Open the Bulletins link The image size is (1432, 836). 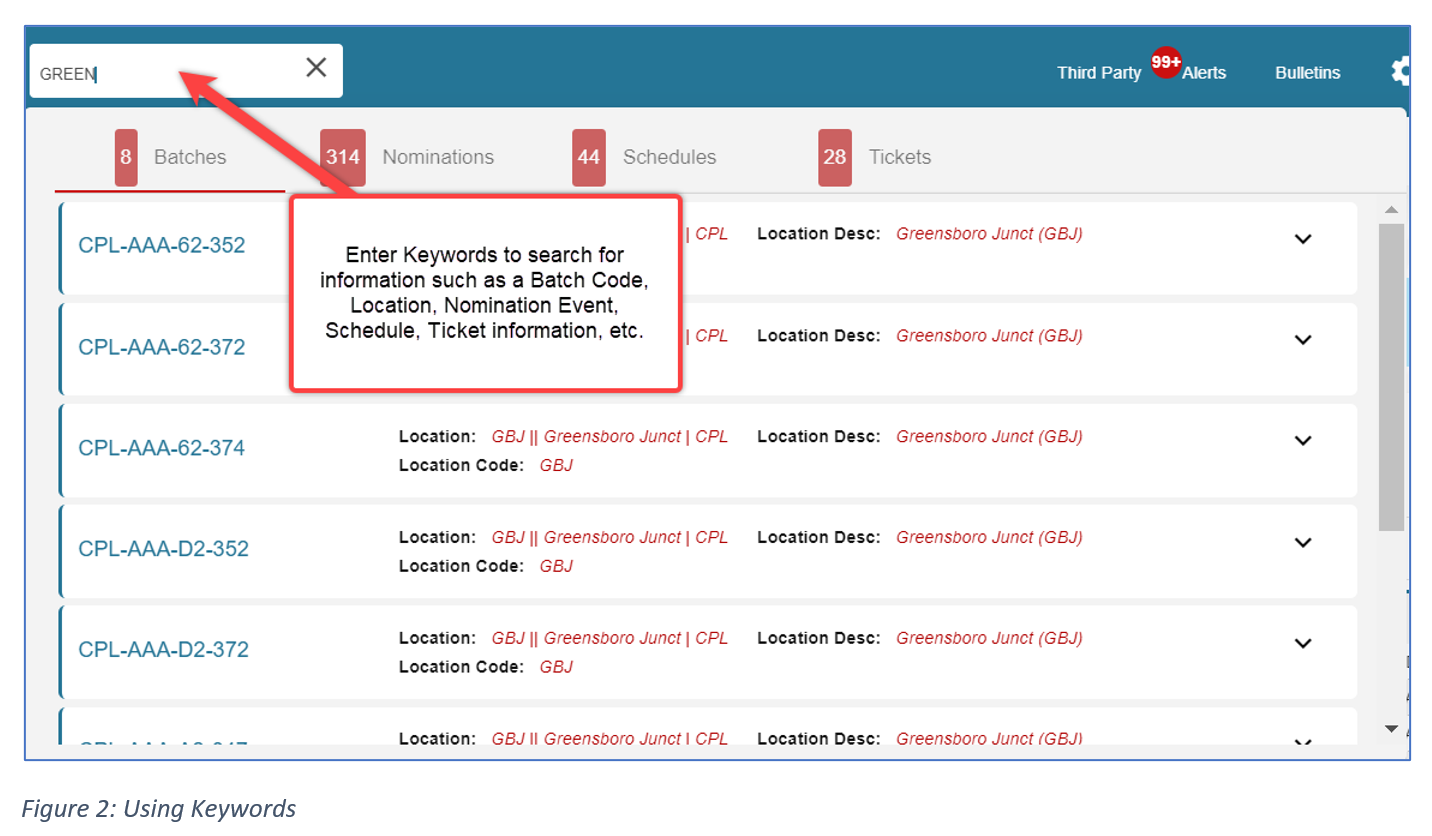(1307, 73)
